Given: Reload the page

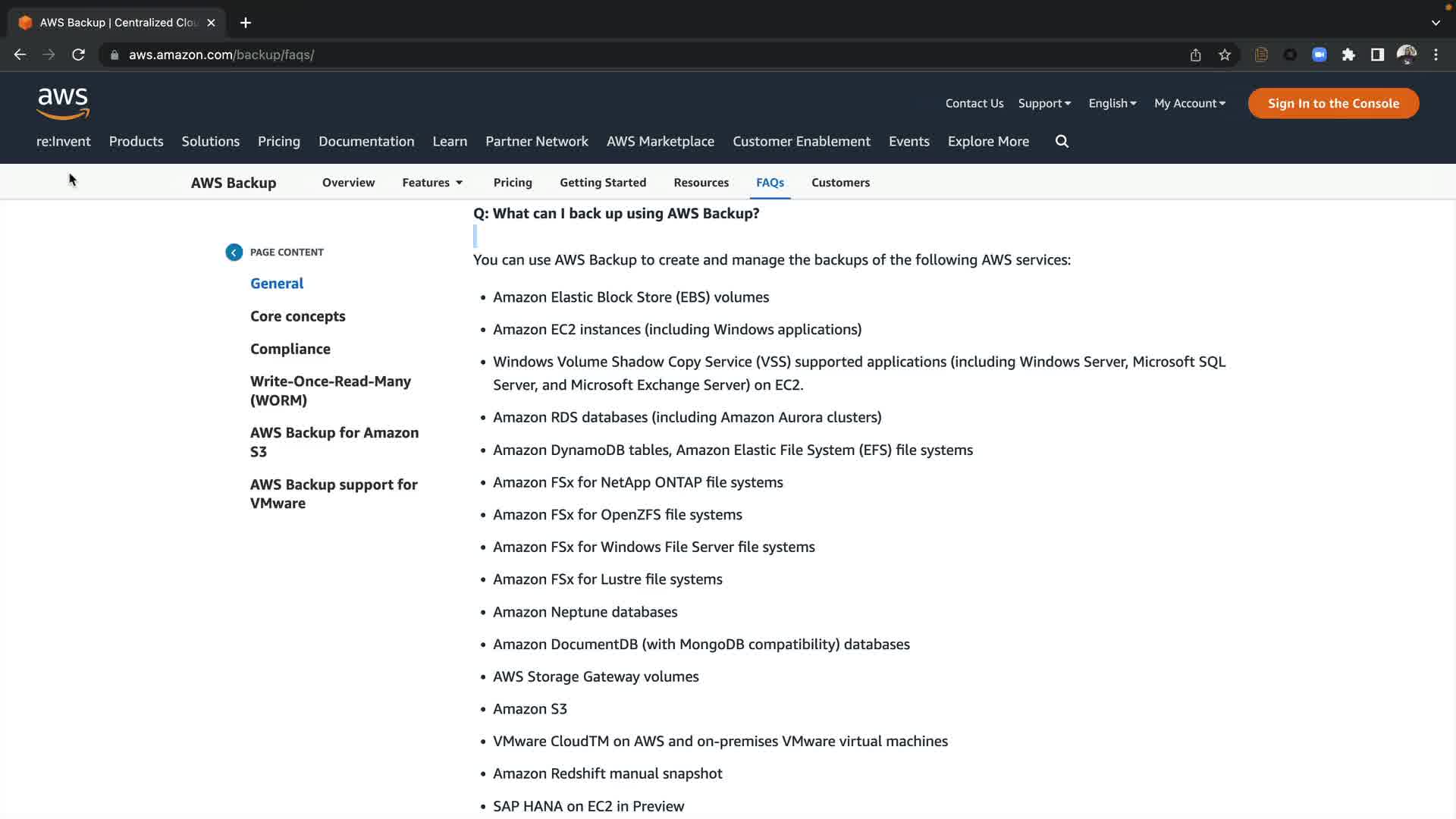Looking at the screenshot, I should click(x=78, y=55).
